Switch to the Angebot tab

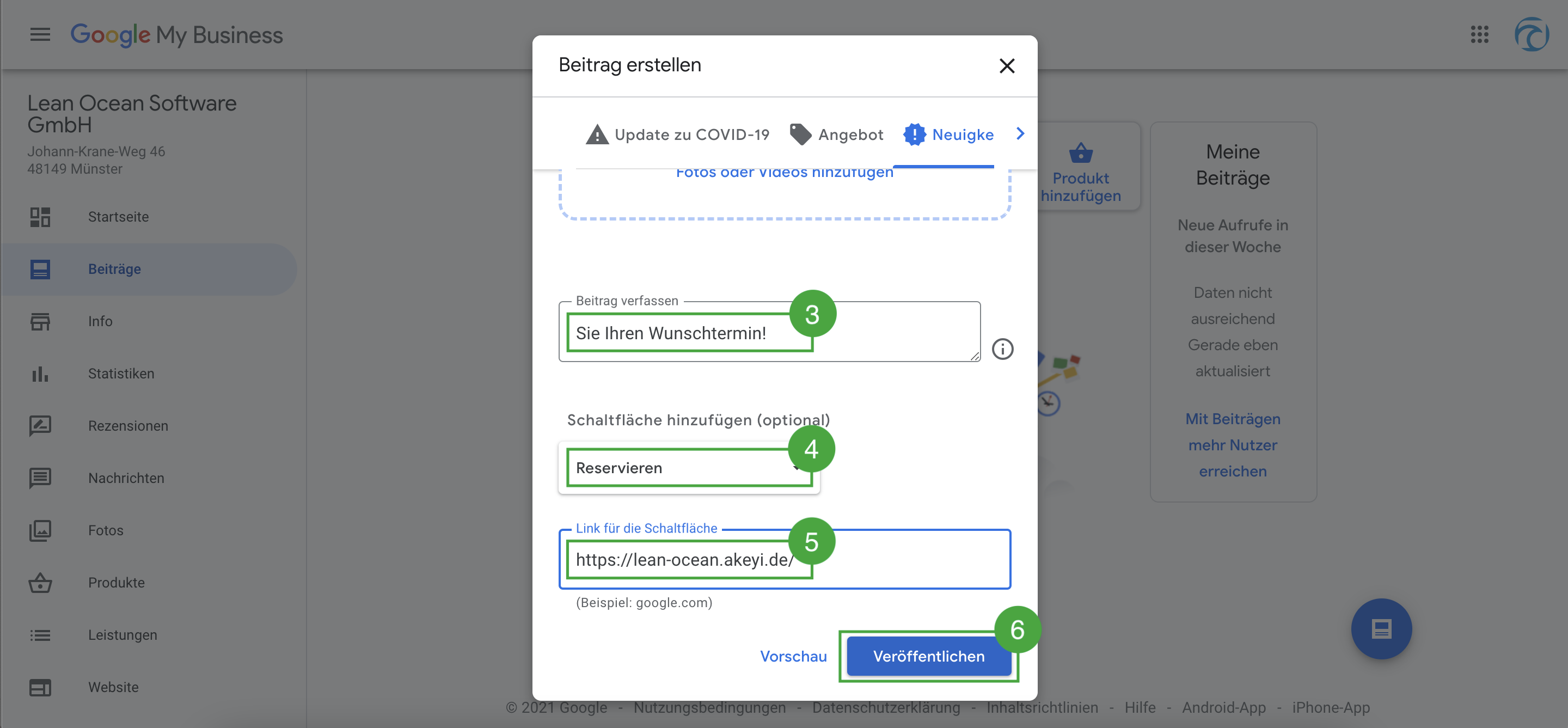[836, 134]
